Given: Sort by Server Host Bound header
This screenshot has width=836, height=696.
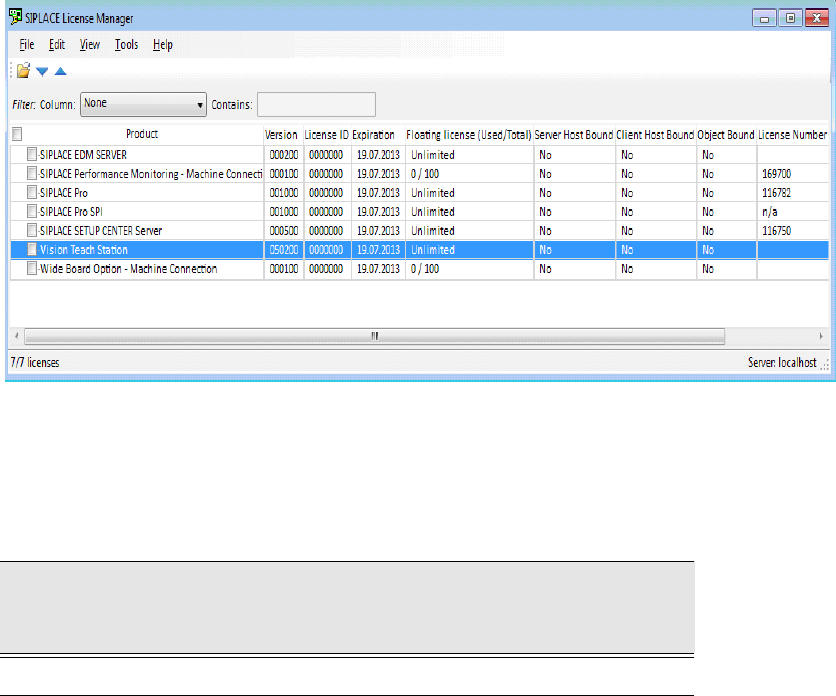Looking at the screenshot, I should (x=574, y=135).
